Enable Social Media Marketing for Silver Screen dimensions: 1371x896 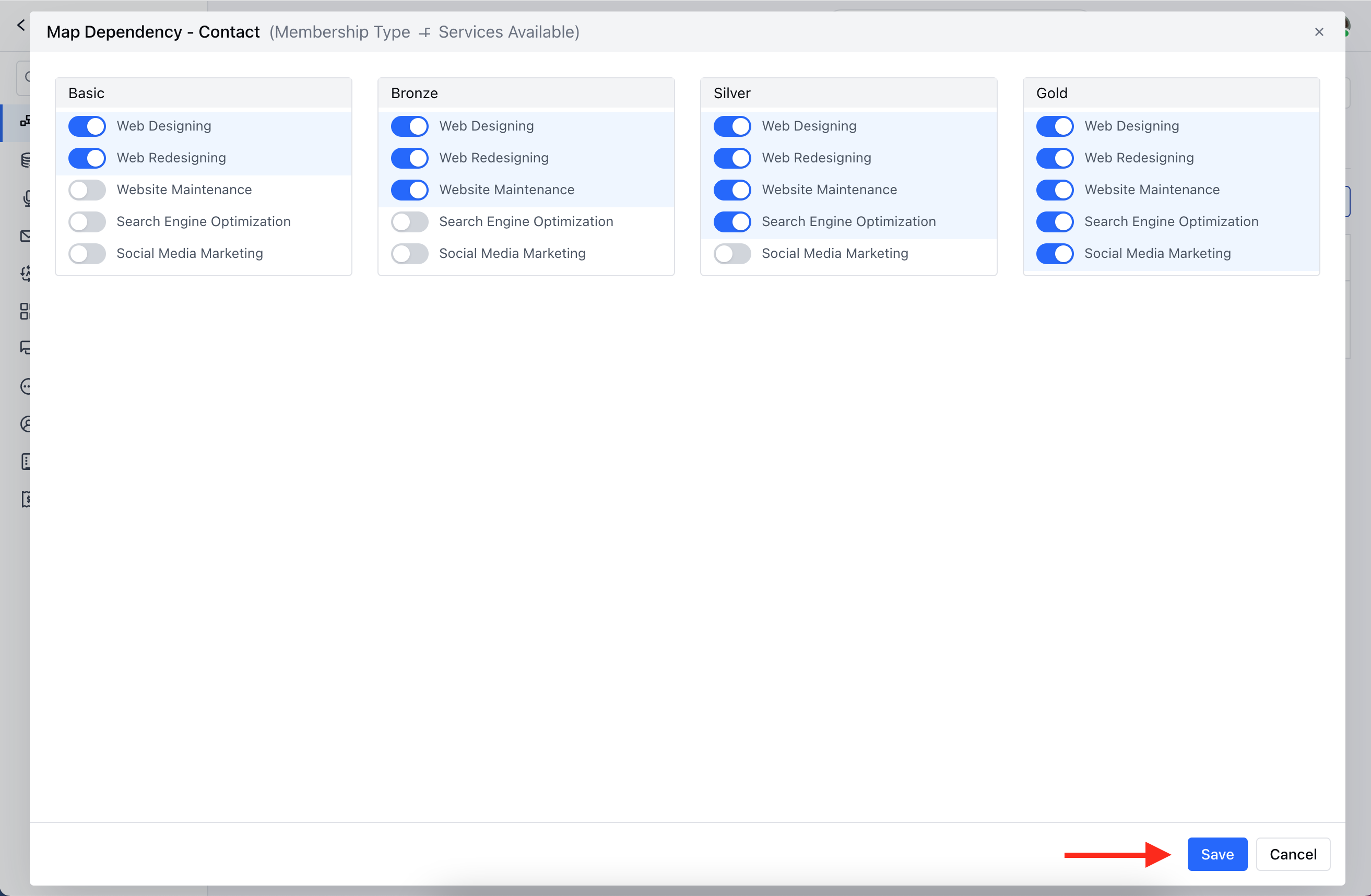[732, 254]
